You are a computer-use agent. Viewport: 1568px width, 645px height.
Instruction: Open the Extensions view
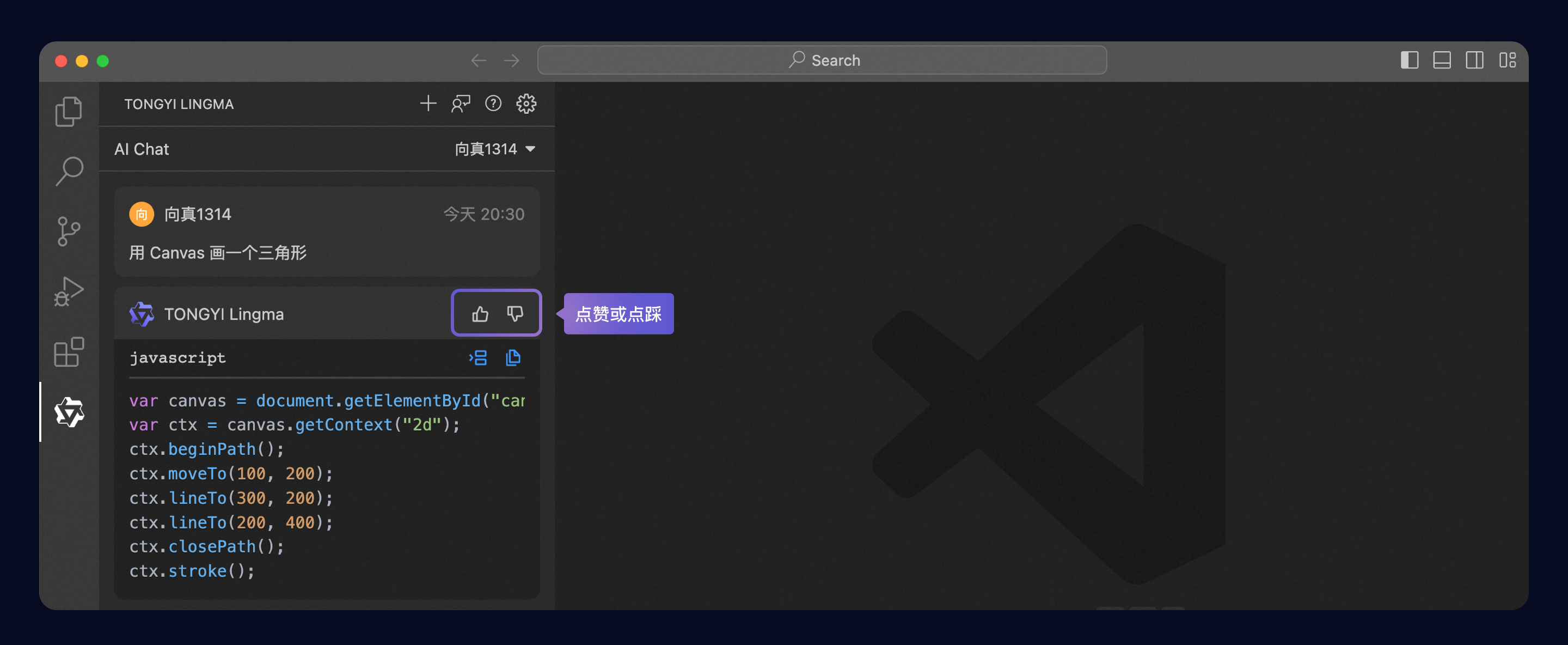pyautogui.click(x=69, y=352)
